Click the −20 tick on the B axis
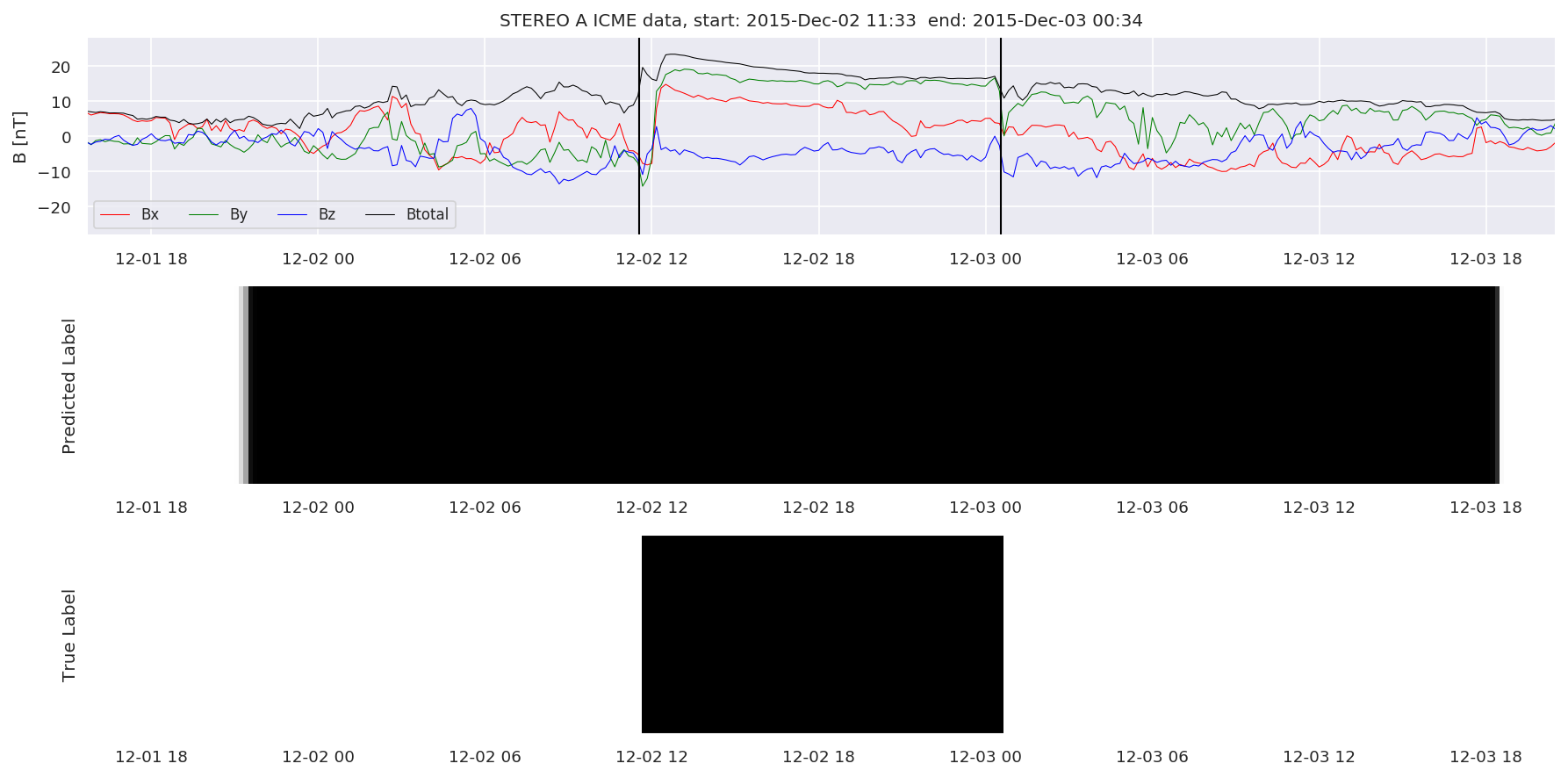This screenshot has height=778, width=1568. pyautogui.click(x=54, y=207)
